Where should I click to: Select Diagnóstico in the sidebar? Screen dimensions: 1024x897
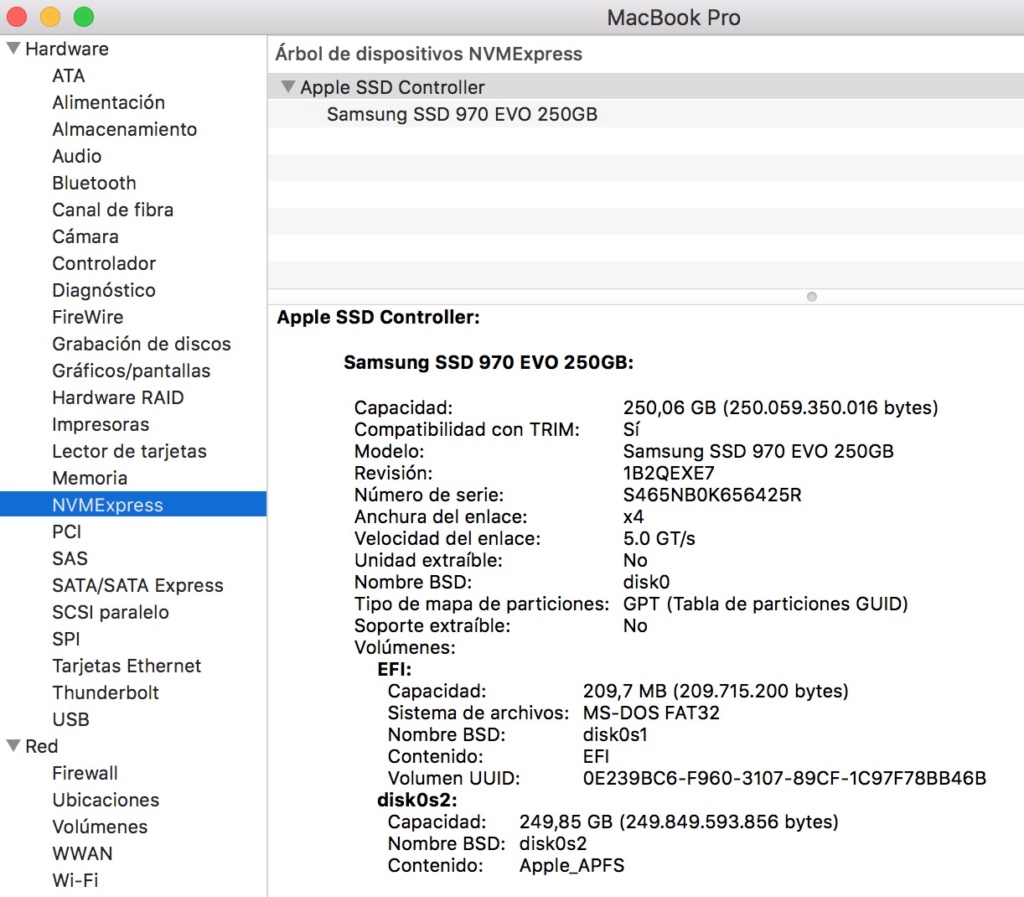point(104,290)
